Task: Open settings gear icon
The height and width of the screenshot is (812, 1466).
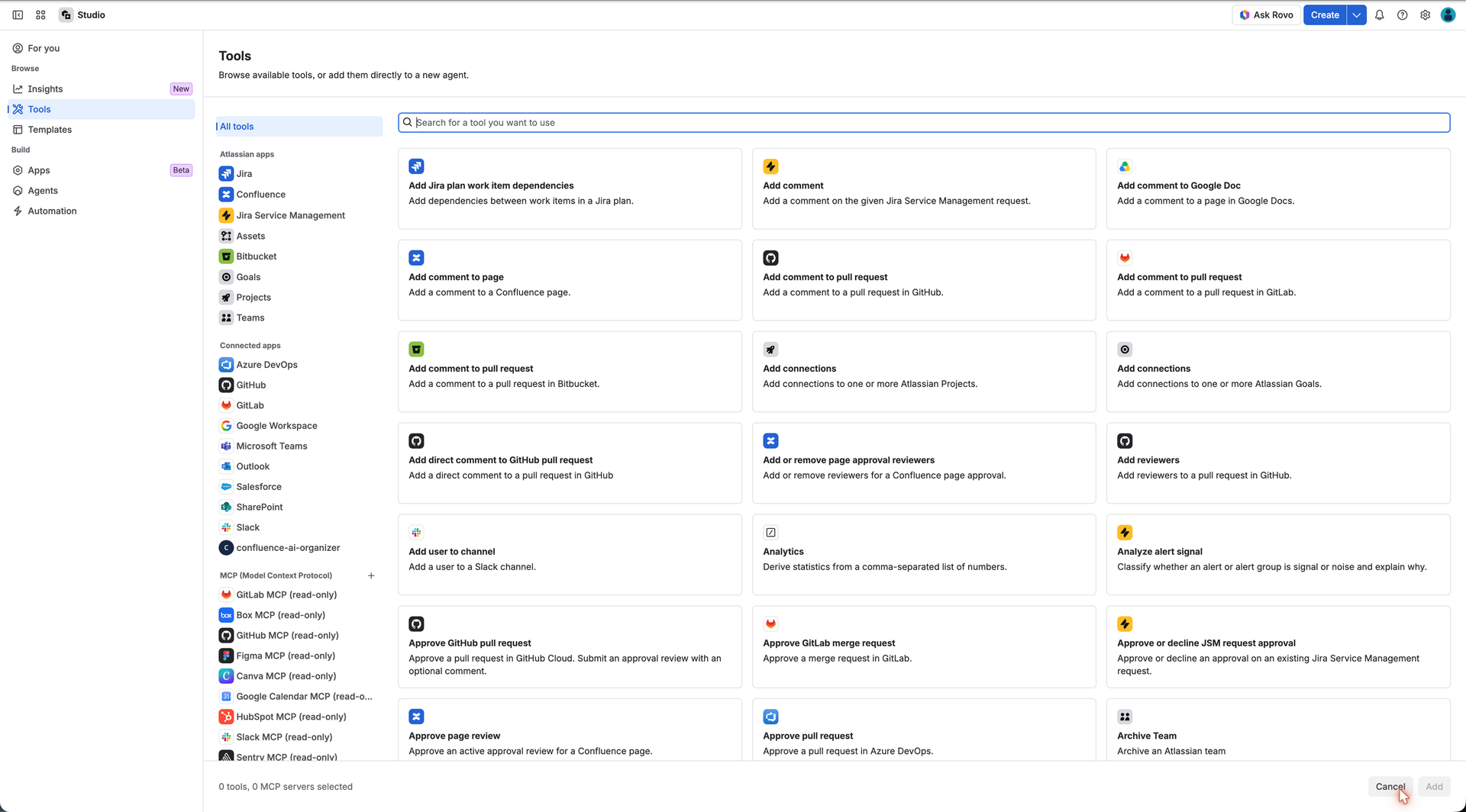Action: pos(1426,15)
